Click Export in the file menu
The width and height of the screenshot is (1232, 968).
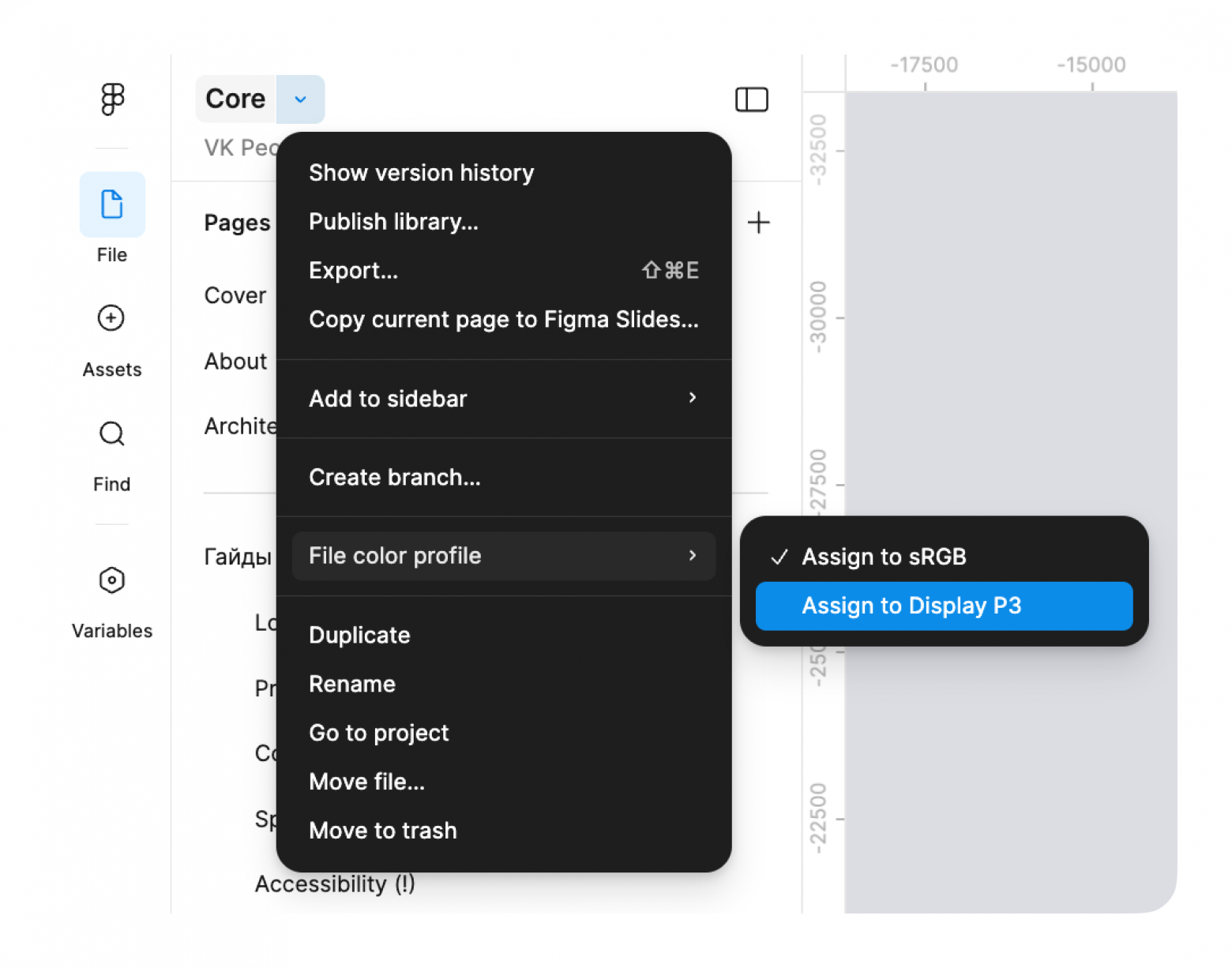(353, 271)
